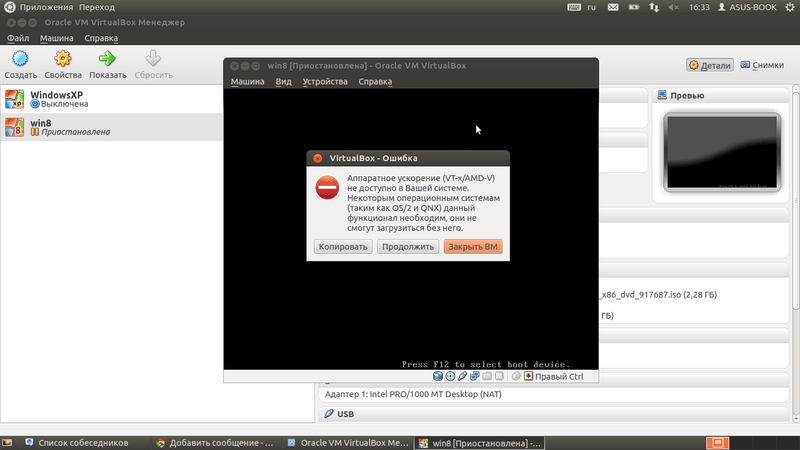
Task: Click the greyed square indicator after shared folders
Action: 499,377
